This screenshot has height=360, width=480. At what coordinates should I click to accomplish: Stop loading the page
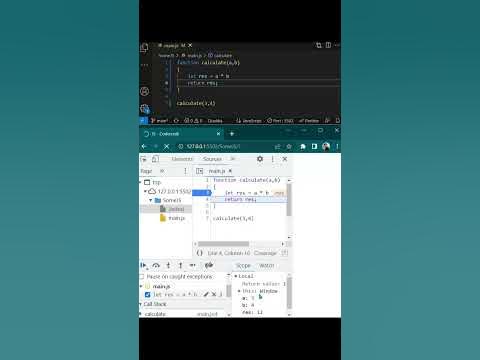tap(167, 146)
